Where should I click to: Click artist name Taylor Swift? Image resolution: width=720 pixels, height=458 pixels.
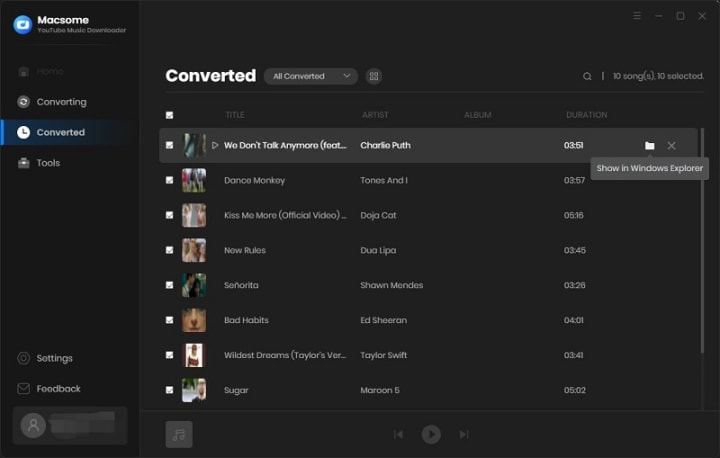pos(383,355)
